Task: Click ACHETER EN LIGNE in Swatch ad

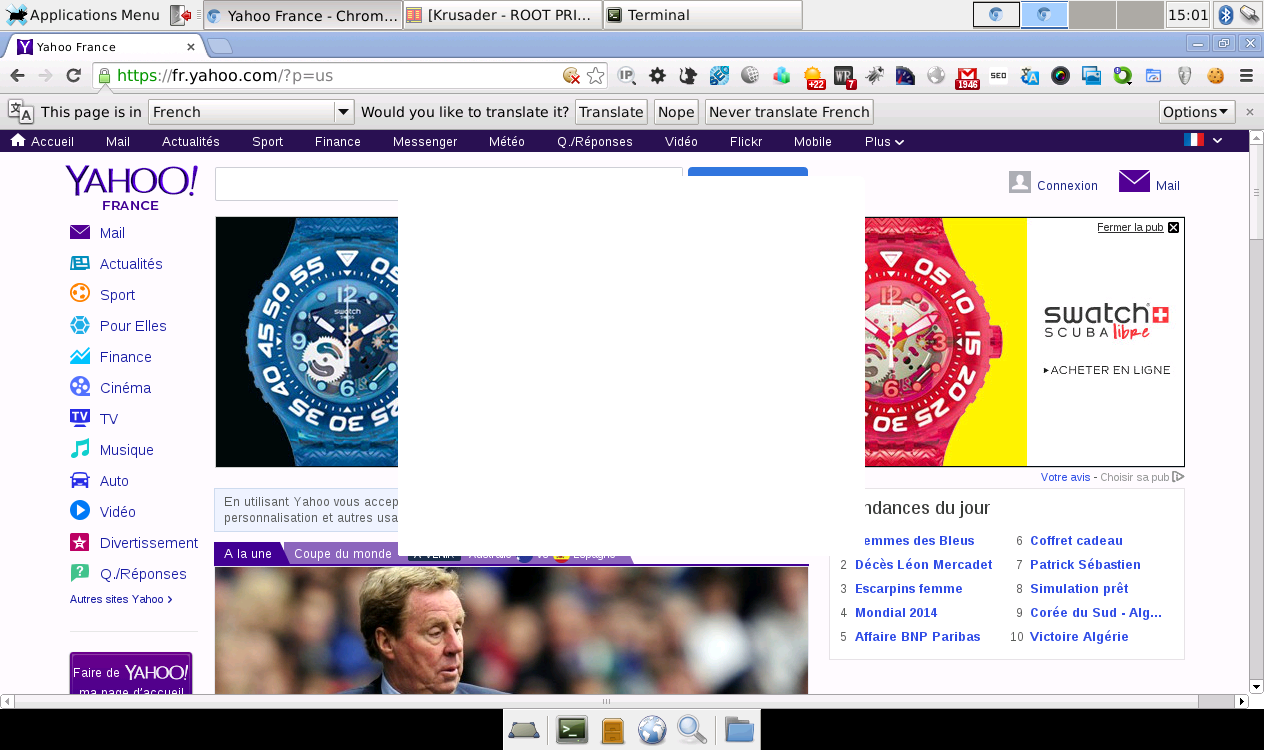Action: (1107, 370)
